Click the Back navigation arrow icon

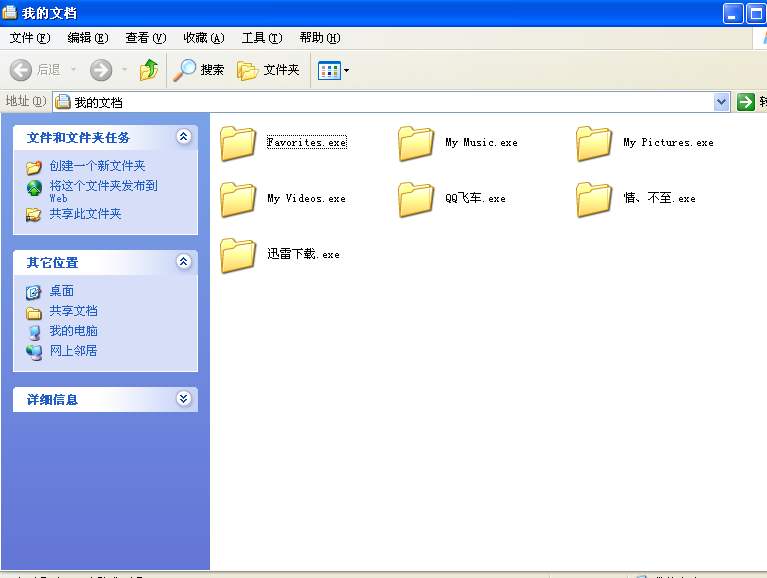pos(21,70)
